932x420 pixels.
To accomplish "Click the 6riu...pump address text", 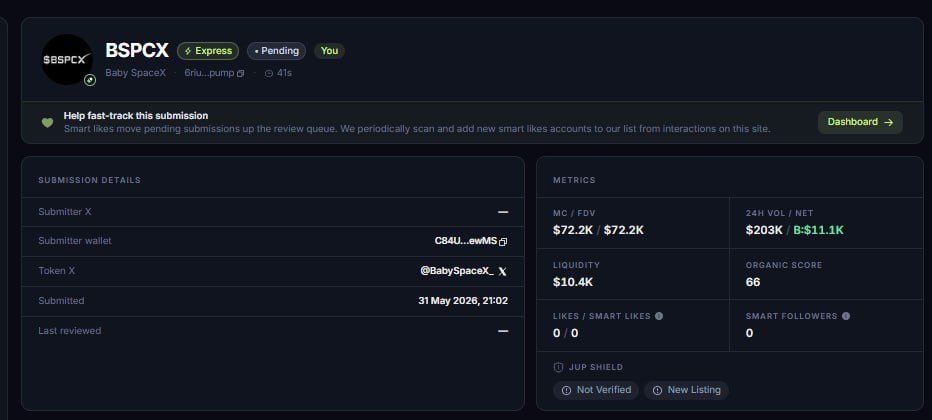I will pos(209,74).
